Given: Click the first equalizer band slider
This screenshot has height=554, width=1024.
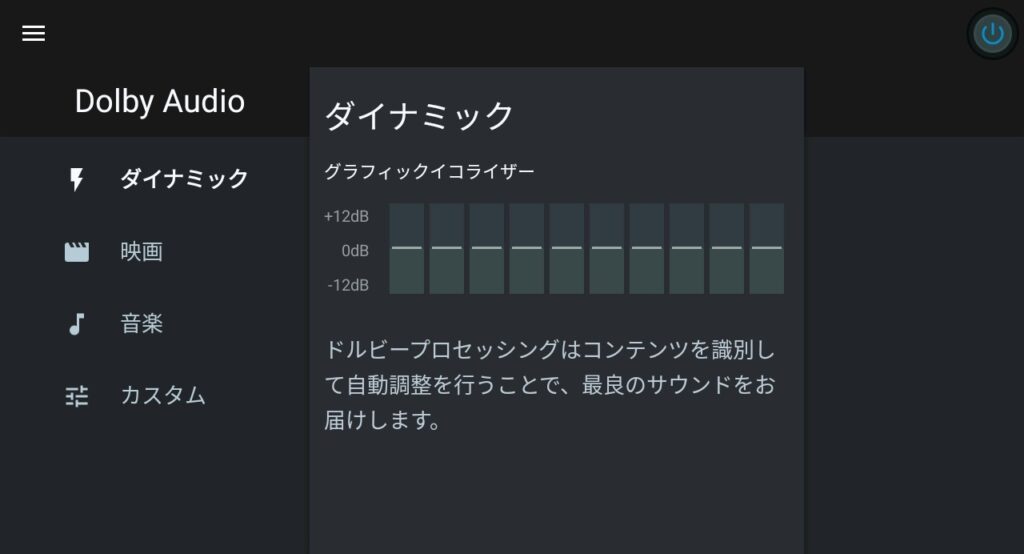Looking at the screenshot, I should coord(407,248).
